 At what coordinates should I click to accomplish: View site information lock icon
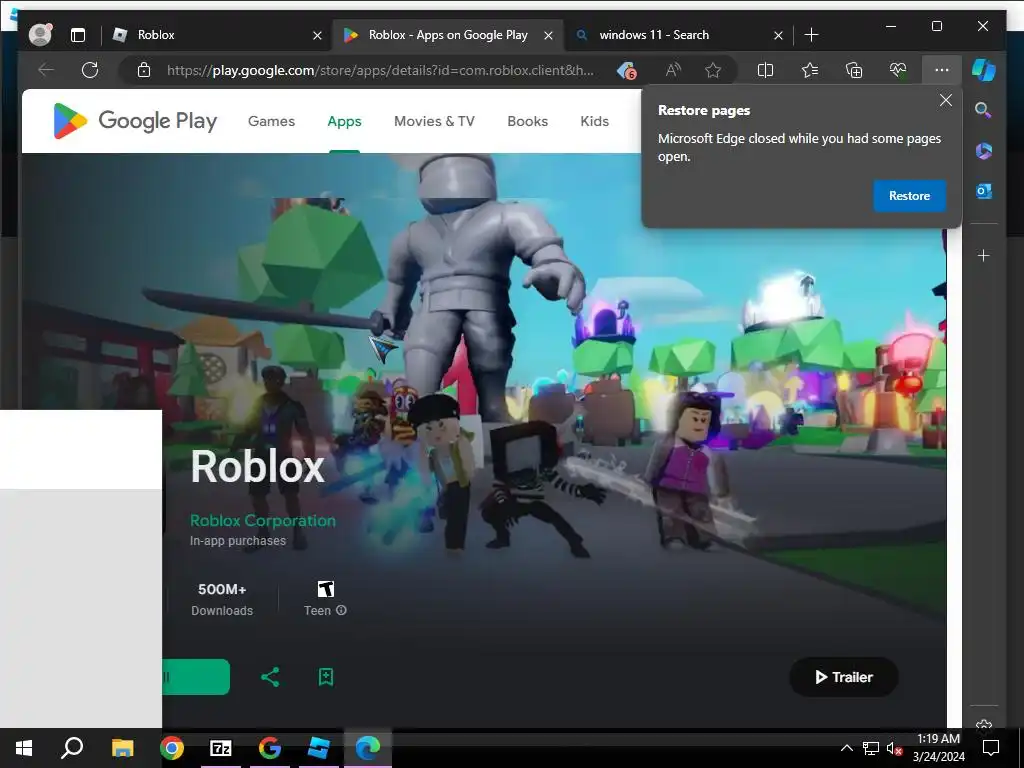(144, 70)
